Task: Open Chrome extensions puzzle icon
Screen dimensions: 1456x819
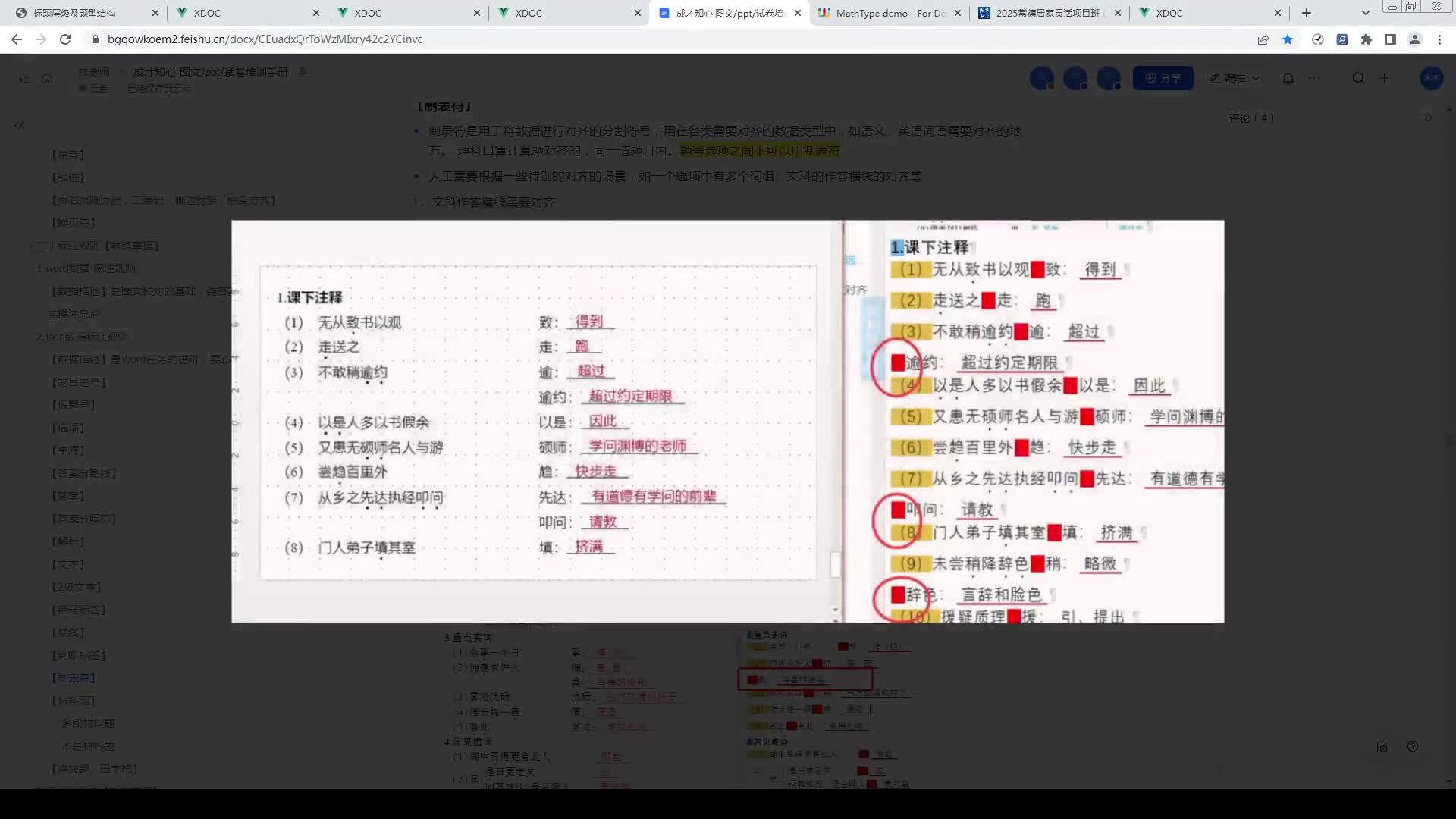Action: (x=1366, y=39)
